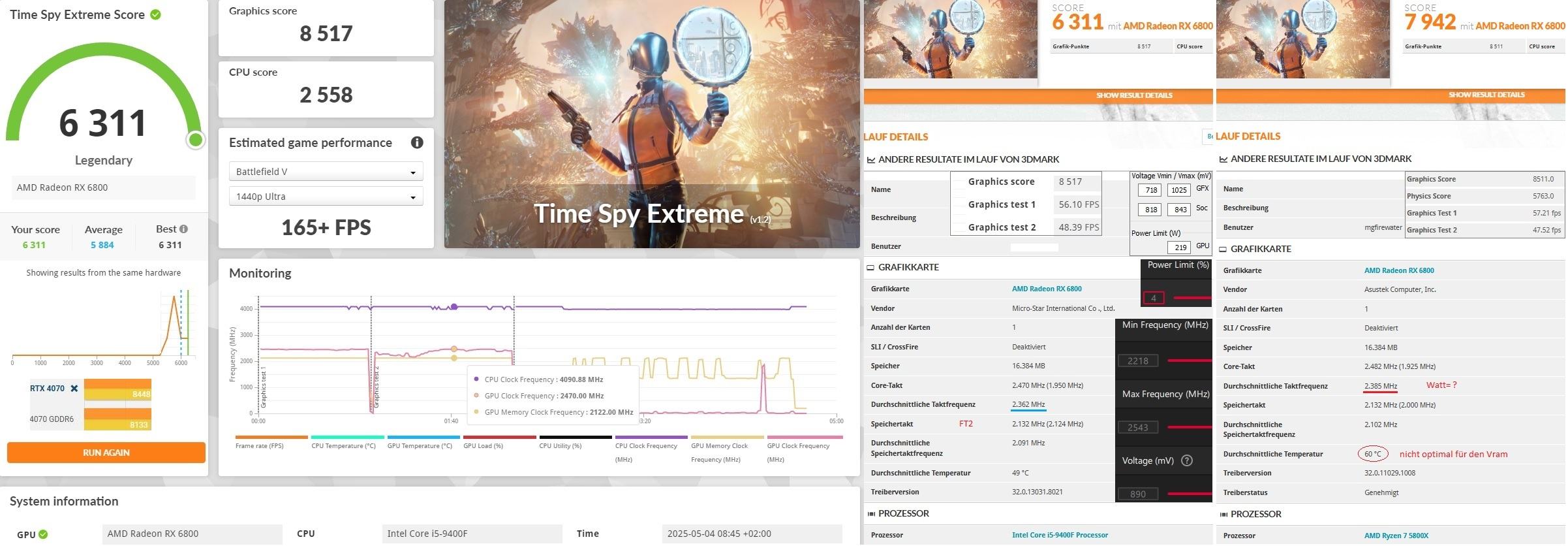Click the chip icon beside PROZESSOR in the 6 311 panel
This screenshot has height=546, width=1568.
coord(870,513)
